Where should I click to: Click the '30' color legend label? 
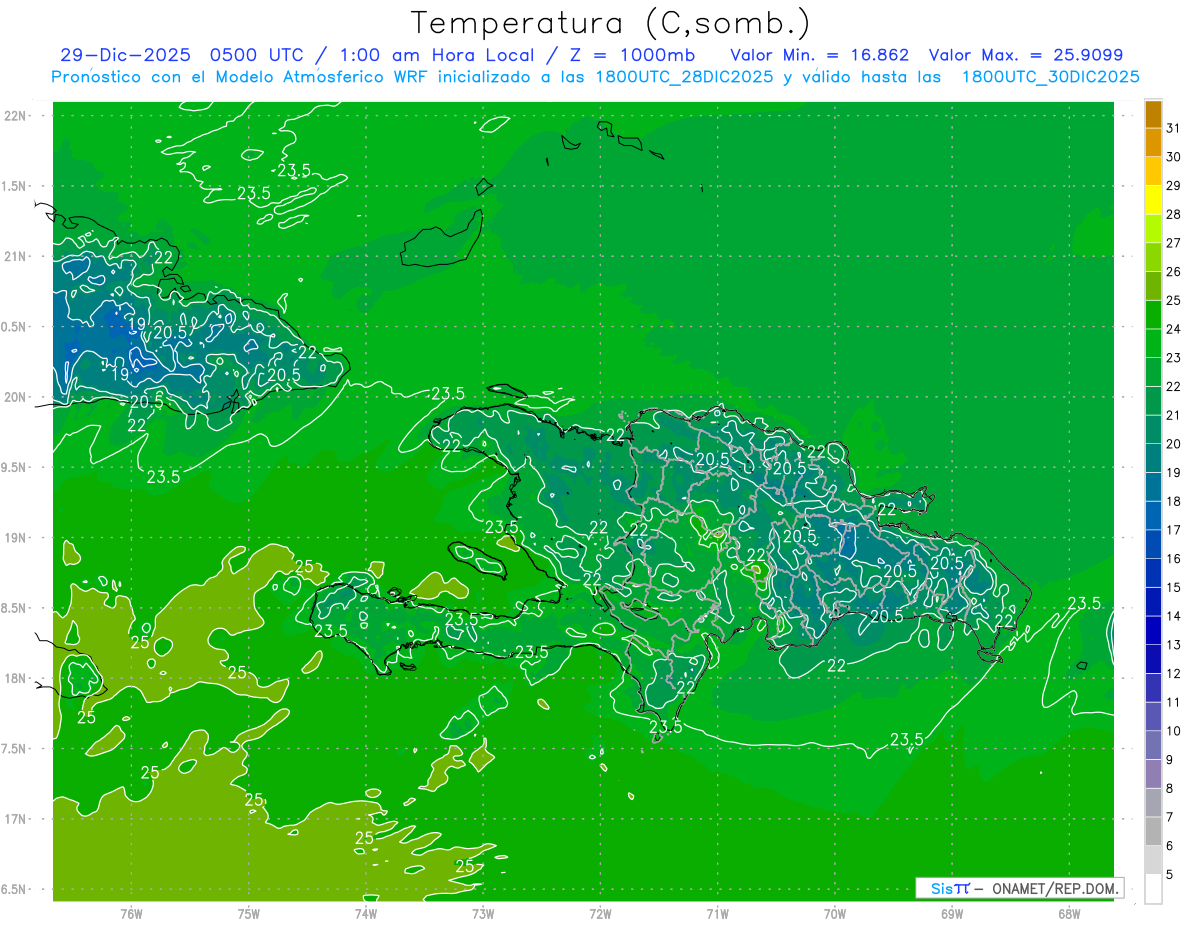point(1174,157)
